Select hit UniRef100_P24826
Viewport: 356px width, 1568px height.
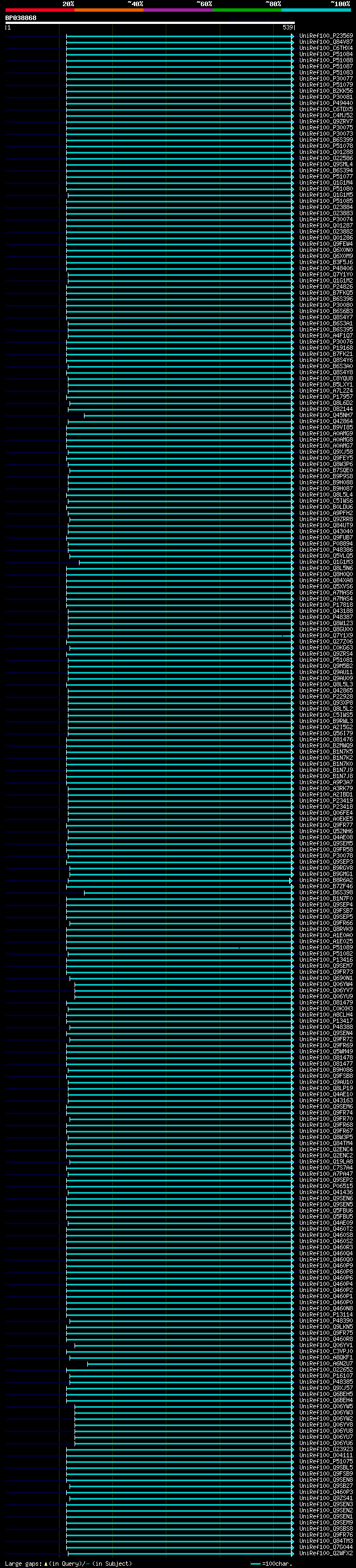326,286
